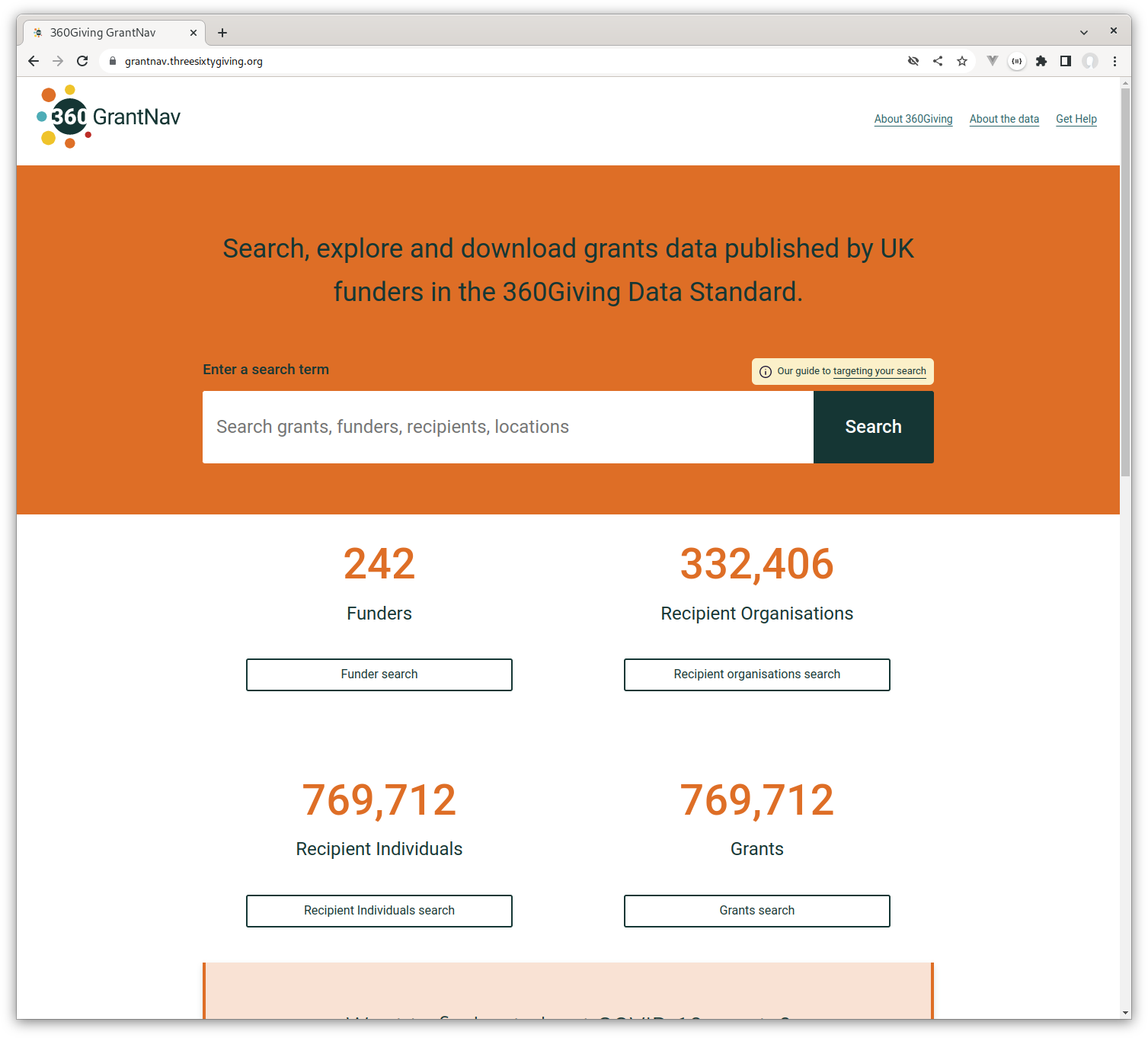Open the targeting your search link

pyautogui.click(x=880, y=371)
